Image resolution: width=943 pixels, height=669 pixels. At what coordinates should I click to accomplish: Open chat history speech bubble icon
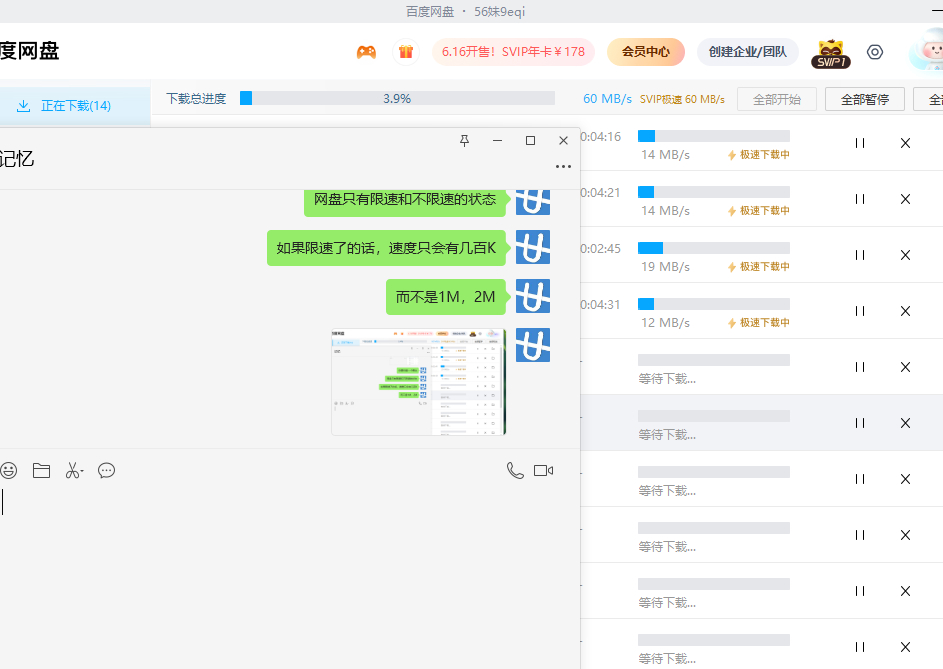(106, 470)
